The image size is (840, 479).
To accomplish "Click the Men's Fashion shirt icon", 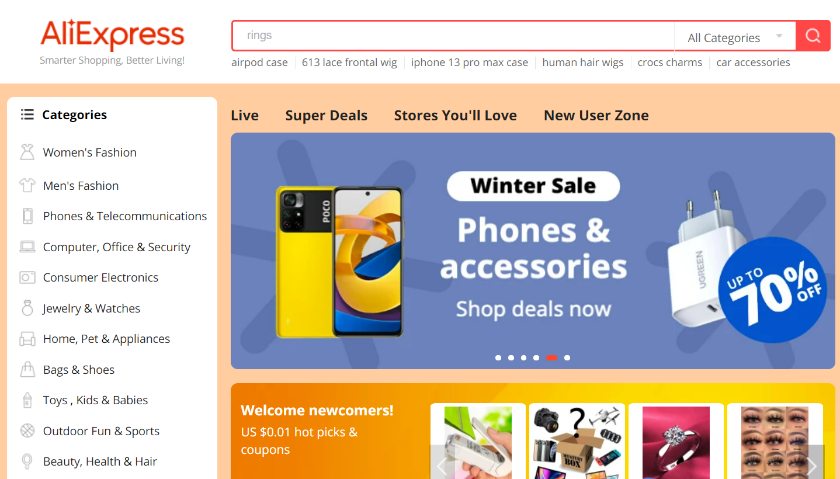I will pos(27,185).
